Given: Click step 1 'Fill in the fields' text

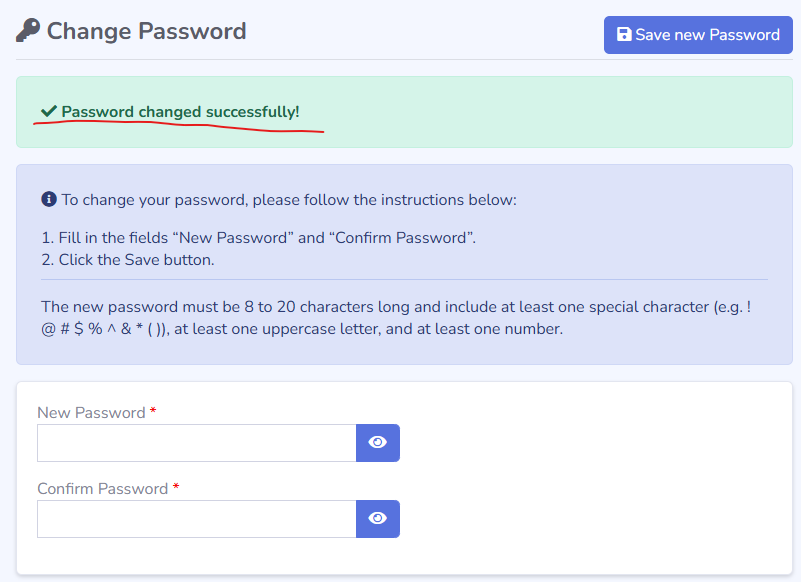Looking at the screenshot, I should click(259, 238).
